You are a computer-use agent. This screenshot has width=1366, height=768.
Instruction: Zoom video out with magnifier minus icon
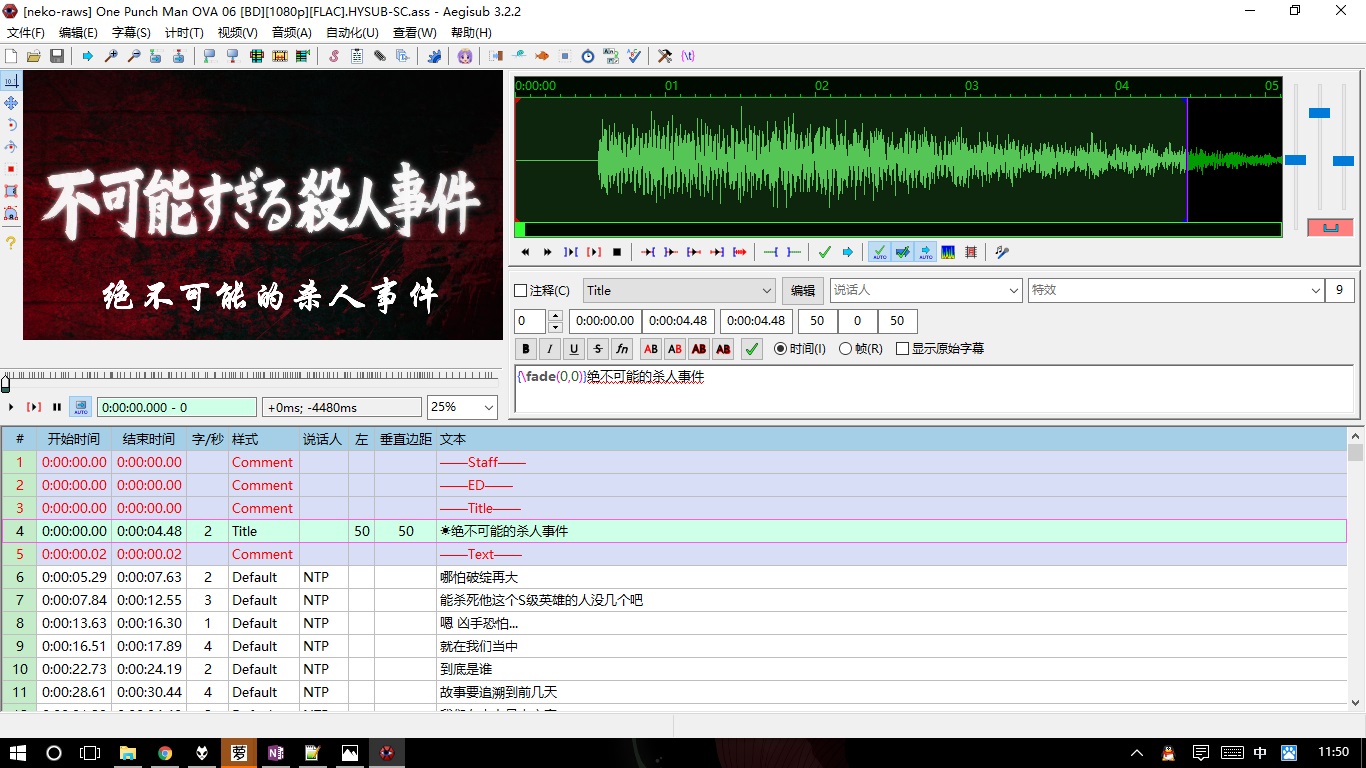[x=133, y=56]
